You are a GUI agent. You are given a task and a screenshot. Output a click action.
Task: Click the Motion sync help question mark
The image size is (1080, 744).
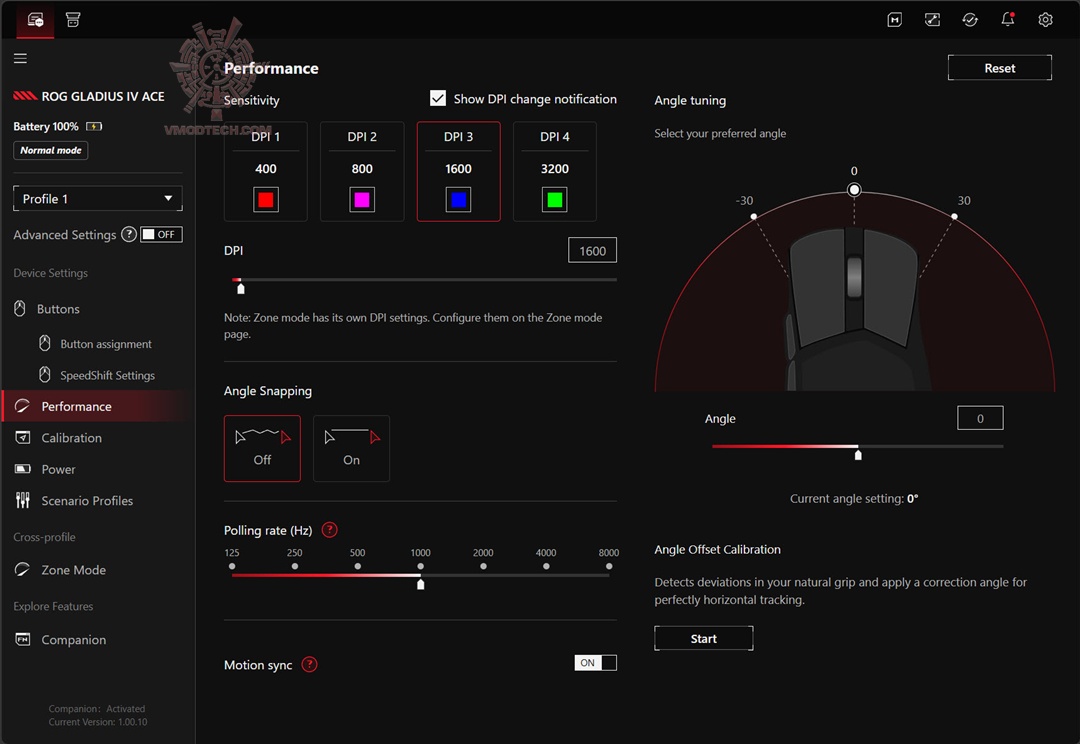309,665
